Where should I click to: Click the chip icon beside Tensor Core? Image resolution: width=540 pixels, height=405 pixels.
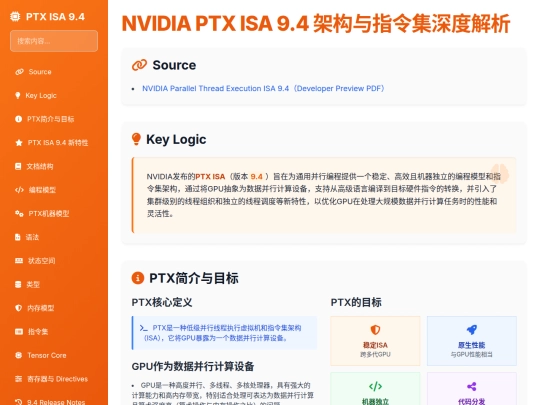(x=19, y=355)
